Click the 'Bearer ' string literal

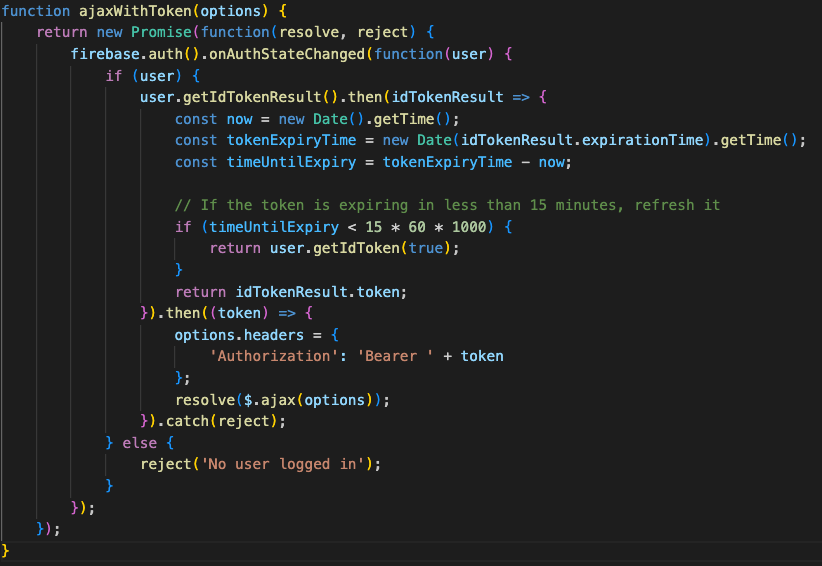point(396,356)
